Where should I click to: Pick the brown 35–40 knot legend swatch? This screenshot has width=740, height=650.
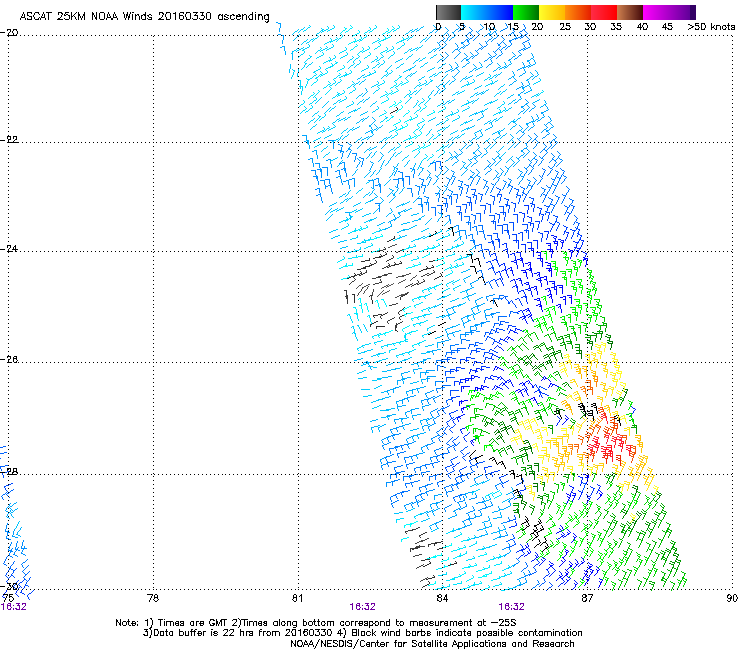pos(630,12)
